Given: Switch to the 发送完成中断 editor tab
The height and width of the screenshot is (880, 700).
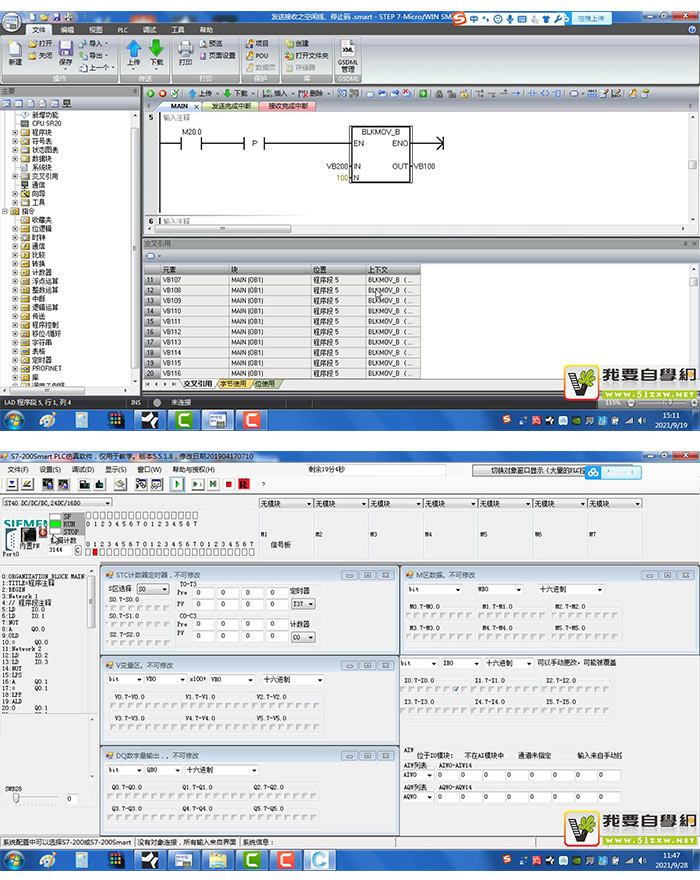Looking at the screenshot, I should (x=231, y=106).
